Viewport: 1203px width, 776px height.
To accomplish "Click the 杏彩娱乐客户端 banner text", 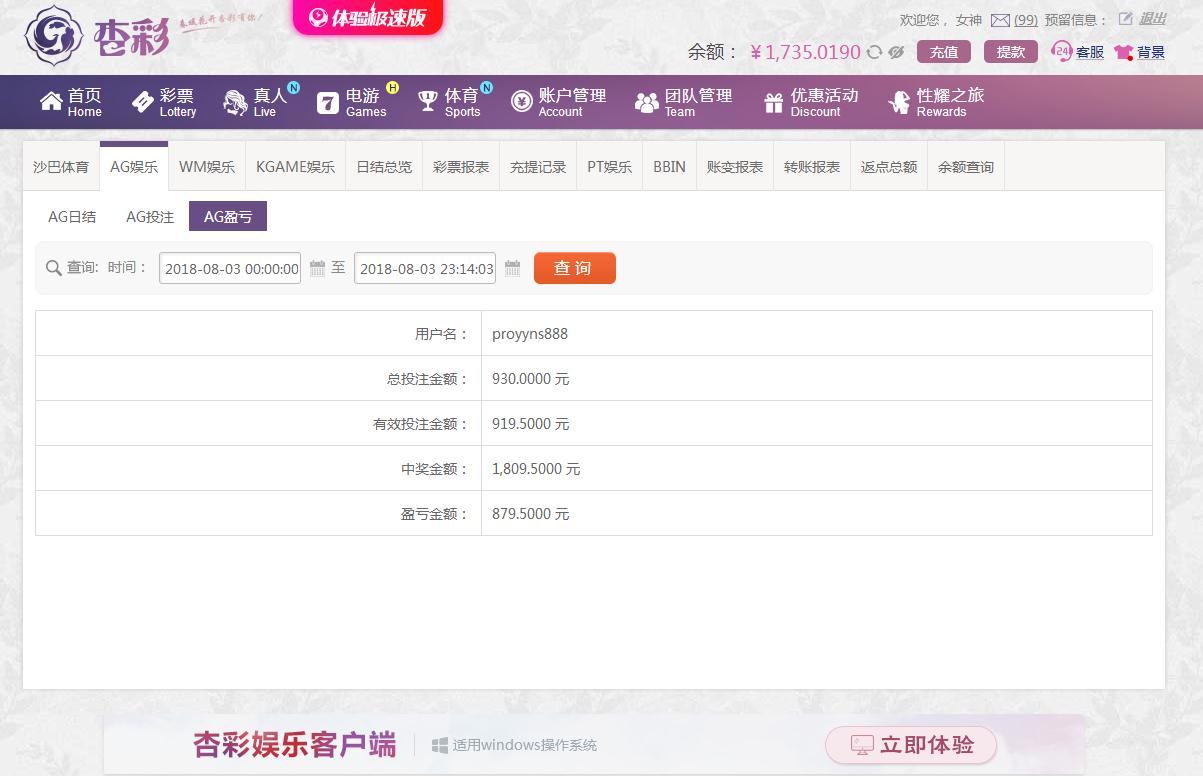I will 295,745.
